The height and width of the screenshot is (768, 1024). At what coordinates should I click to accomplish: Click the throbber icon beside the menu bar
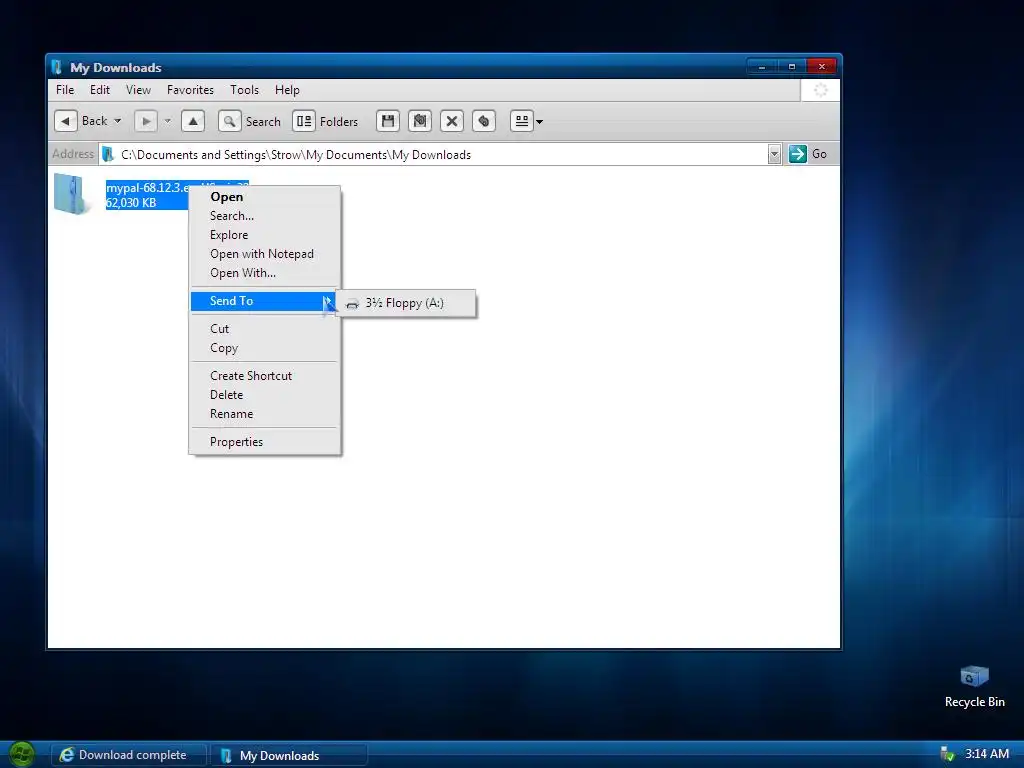tap(820, 90)
